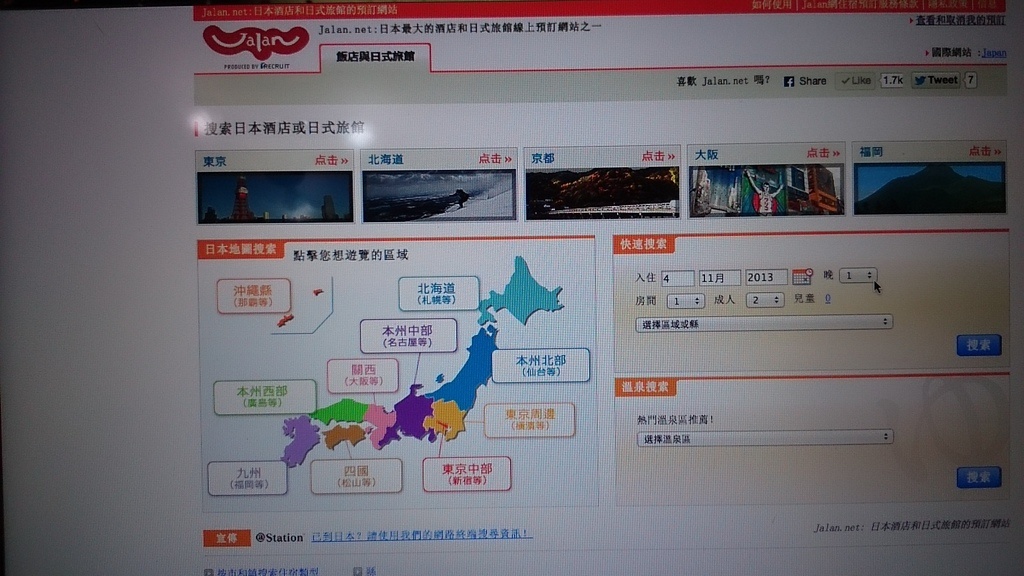Viewport: 1024px width, 576px height.
Task: Click the Japan international site link
Action: click(x=993, y=53)
